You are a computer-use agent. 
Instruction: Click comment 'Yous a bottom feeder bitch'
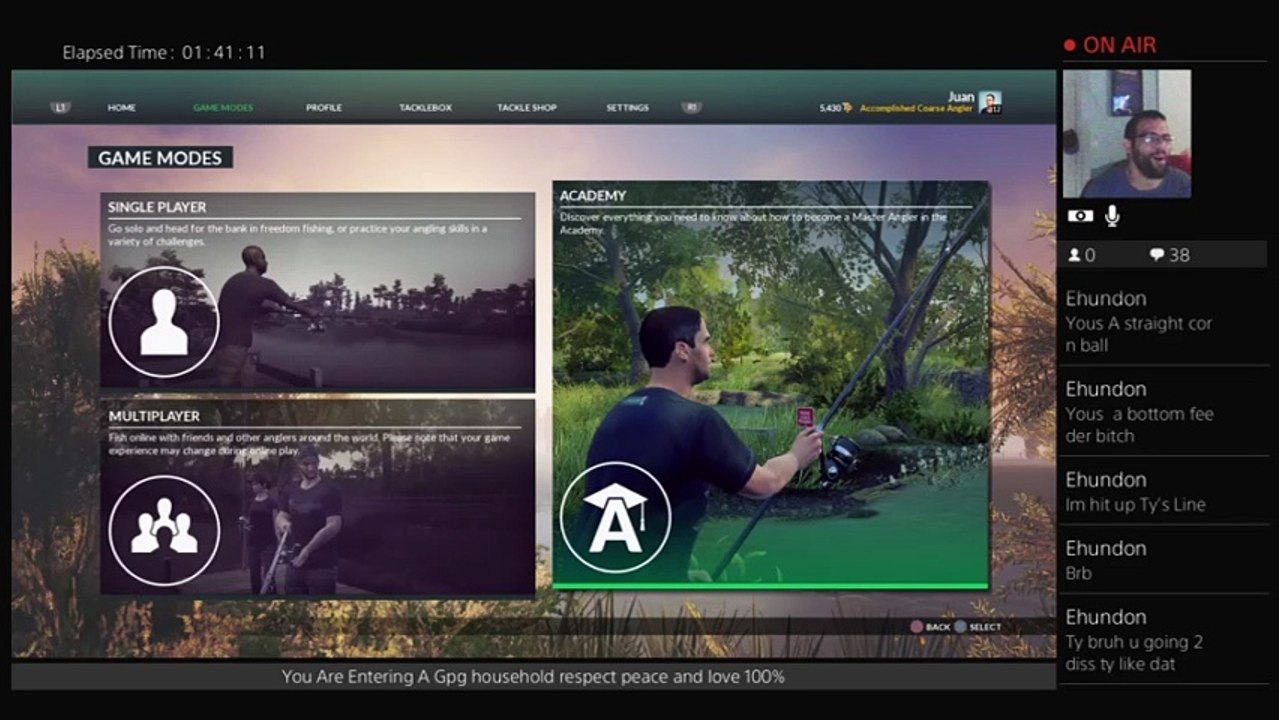point(1139,425)
